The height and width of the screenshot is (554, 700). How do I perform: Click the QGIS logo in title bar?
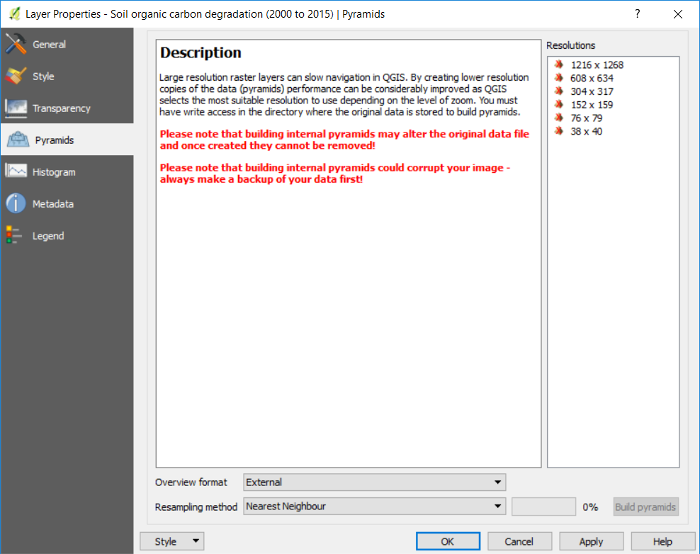[14, 14]
